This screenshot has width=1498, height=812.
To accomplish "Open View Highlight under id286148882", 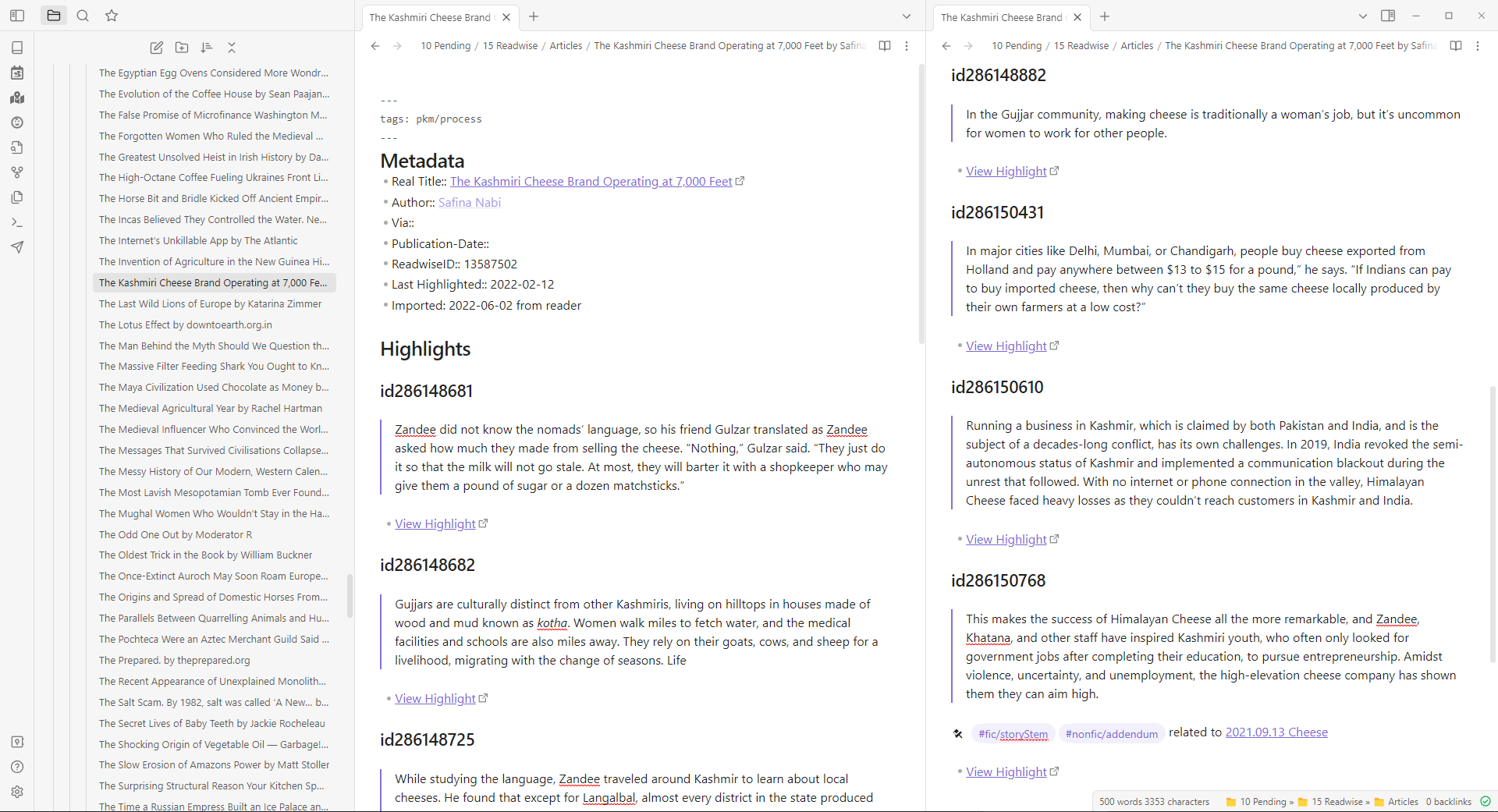I will pos(1006,172).
